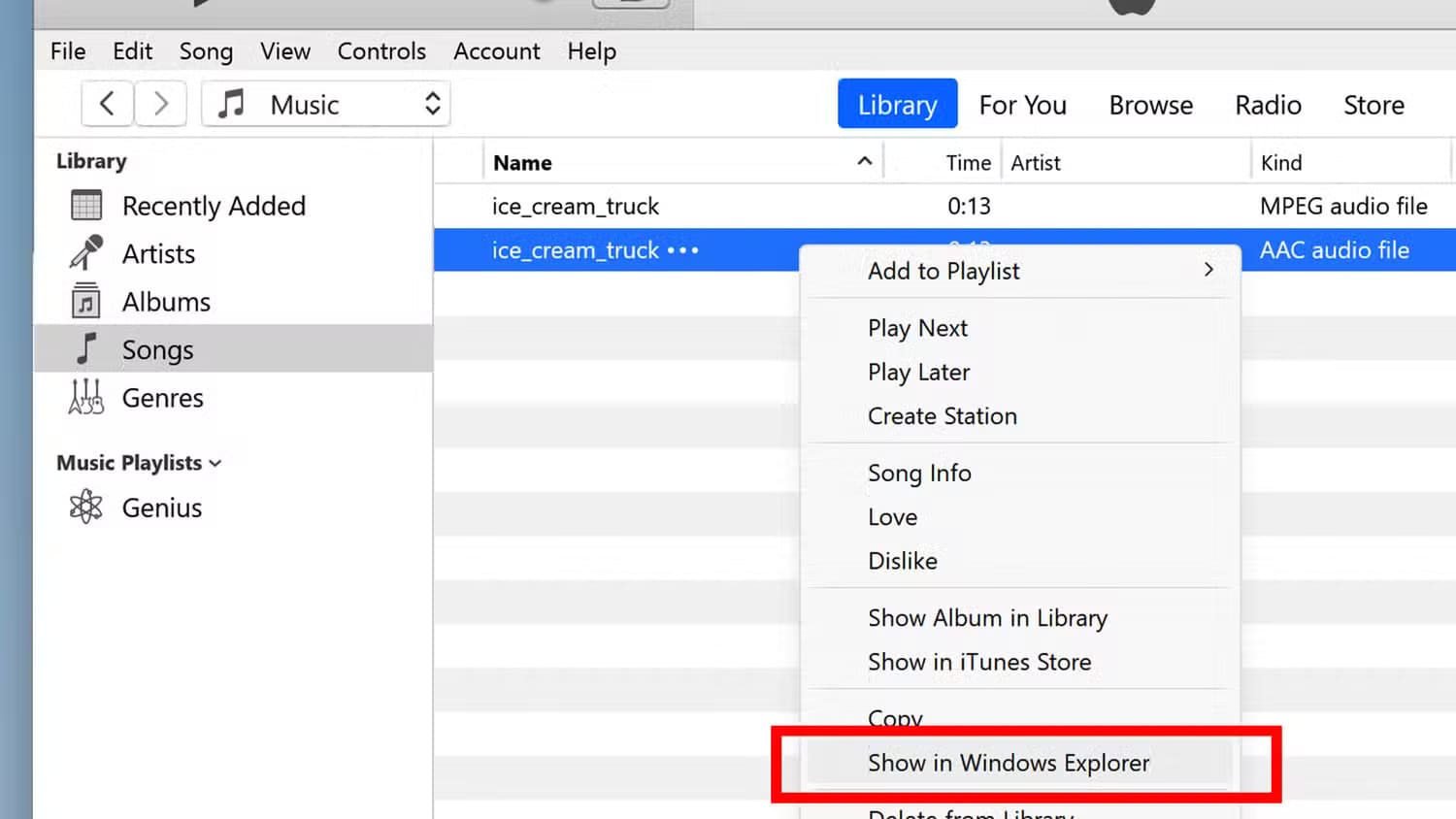The height and width of the screenshot is (819, 1456).
Task: Open the three dots on selected song
Action: pos(682,250)
